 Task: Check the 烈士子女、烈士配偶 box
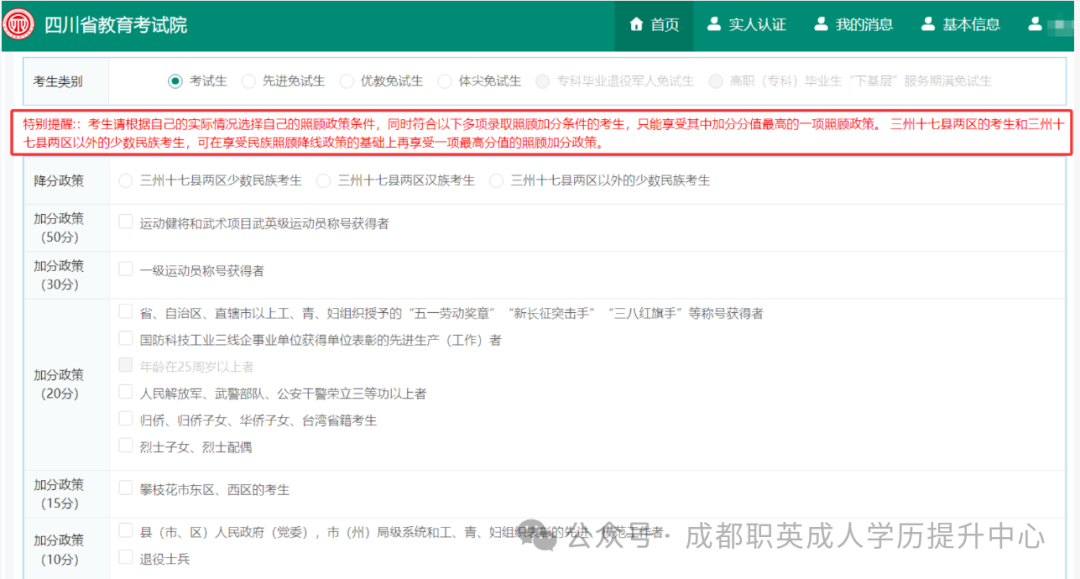(x=125, y=445)
